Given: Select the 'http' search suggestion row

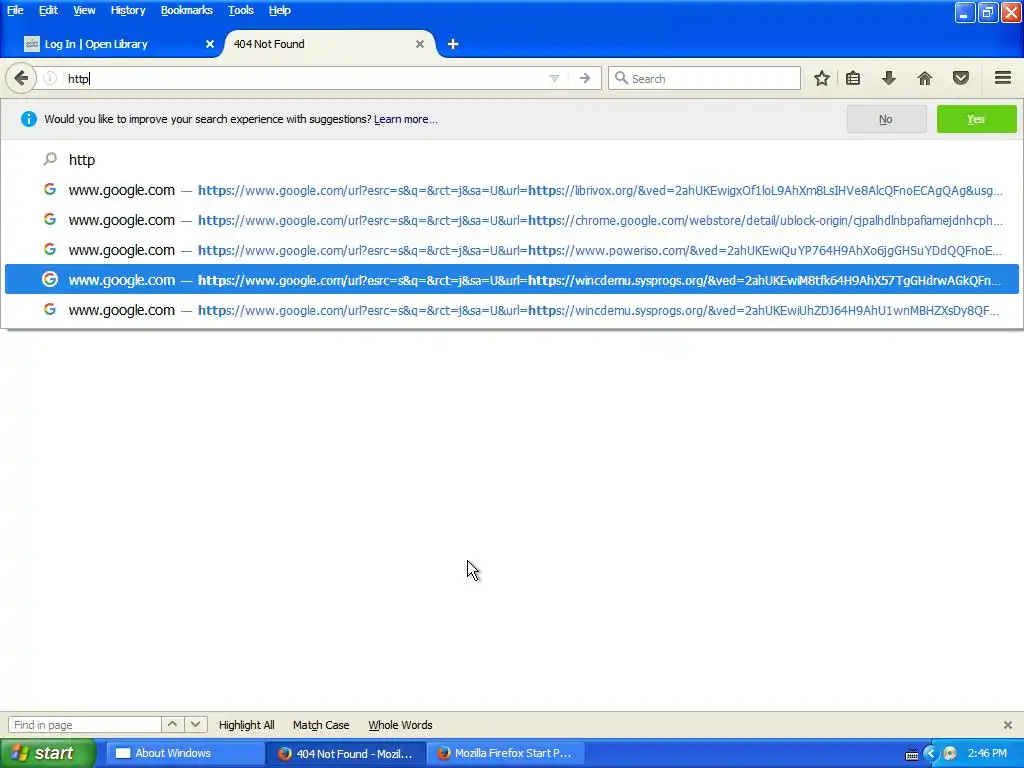Looking at the screenshot, I should coord(512,160).
